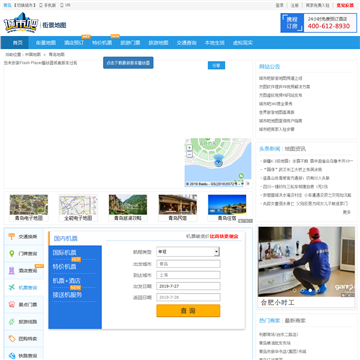Open the 青岛民宿 thumbnail

pyautogui.click(x=177, y=208)
